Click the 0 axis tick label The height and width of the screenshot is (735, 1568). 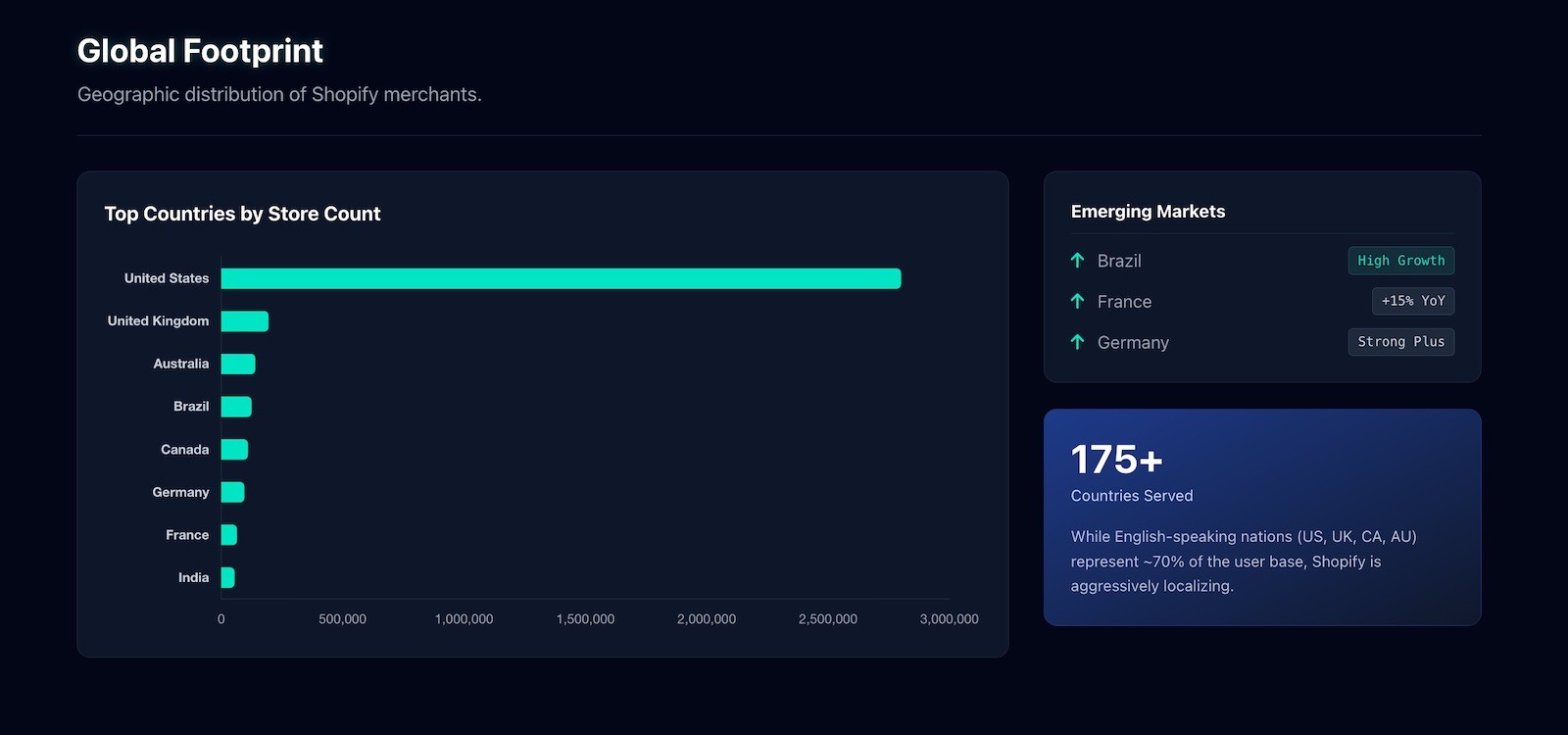click(x=221, y=619)
